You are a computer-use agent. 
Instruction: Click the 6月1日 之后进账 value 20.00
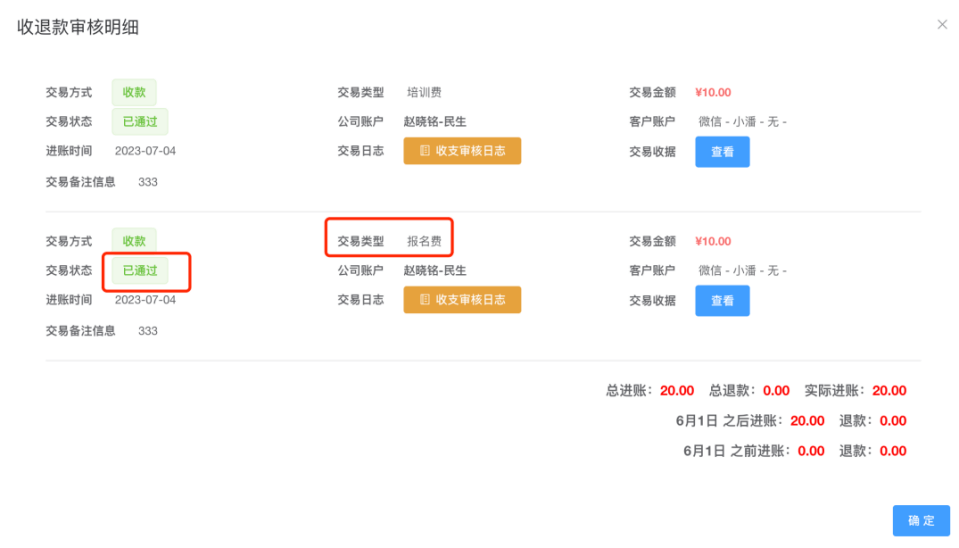coord(807,421)
